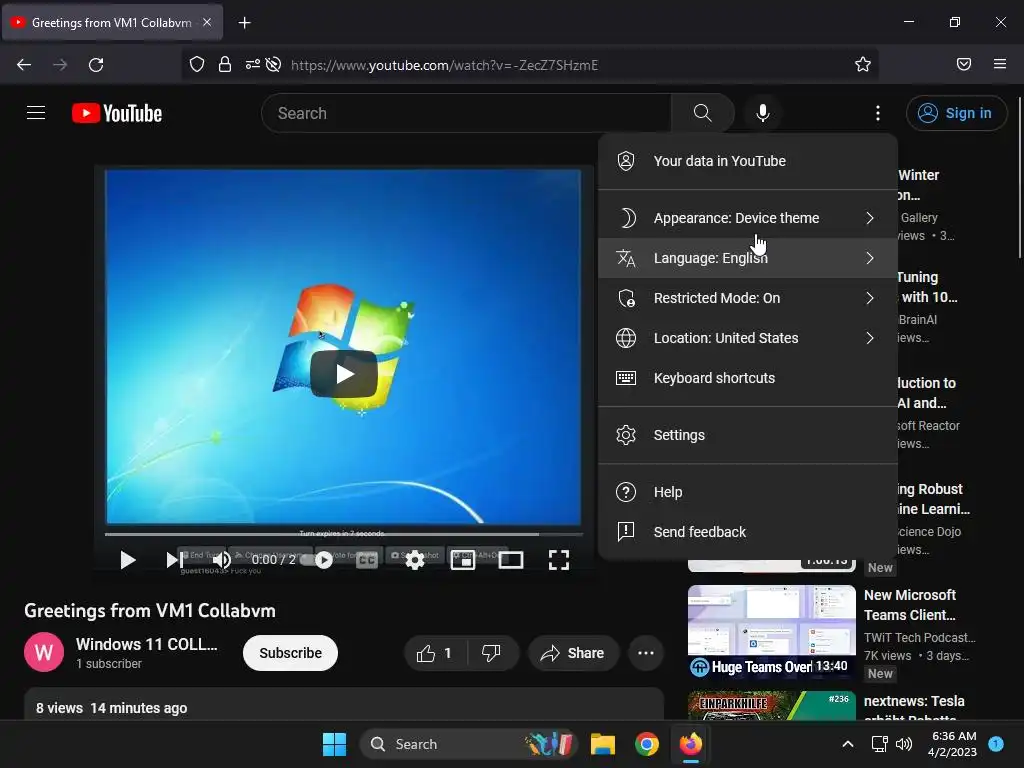1024x768 pixels.
Task: Toggle the autoplay switch in the player
Action: (317, 560)
